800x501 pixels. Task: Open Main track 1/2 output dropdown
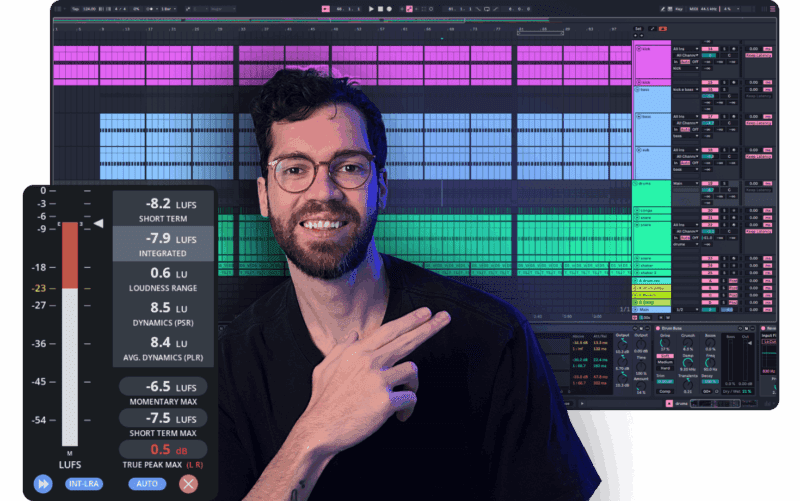pos(685,310)
